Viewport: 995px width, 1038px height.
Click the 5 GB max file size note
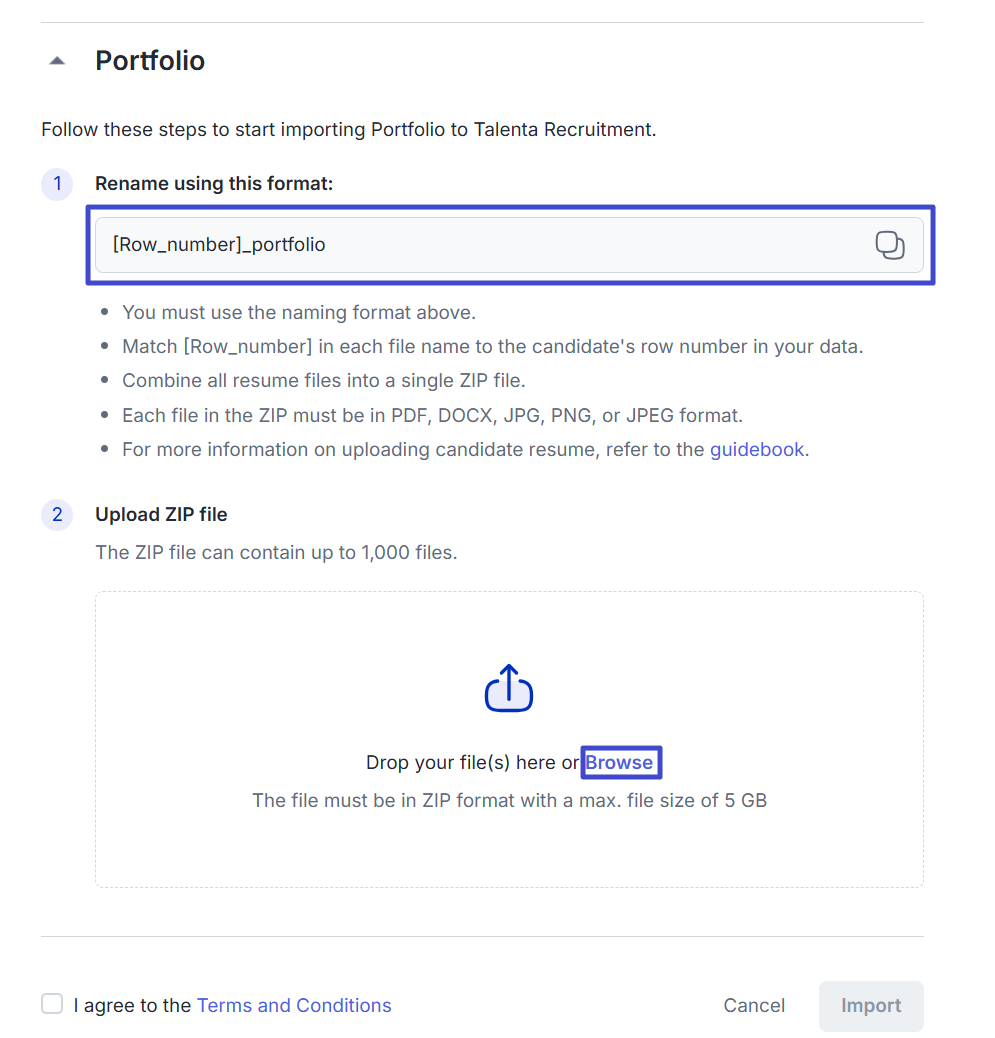(x=509, y=800)
